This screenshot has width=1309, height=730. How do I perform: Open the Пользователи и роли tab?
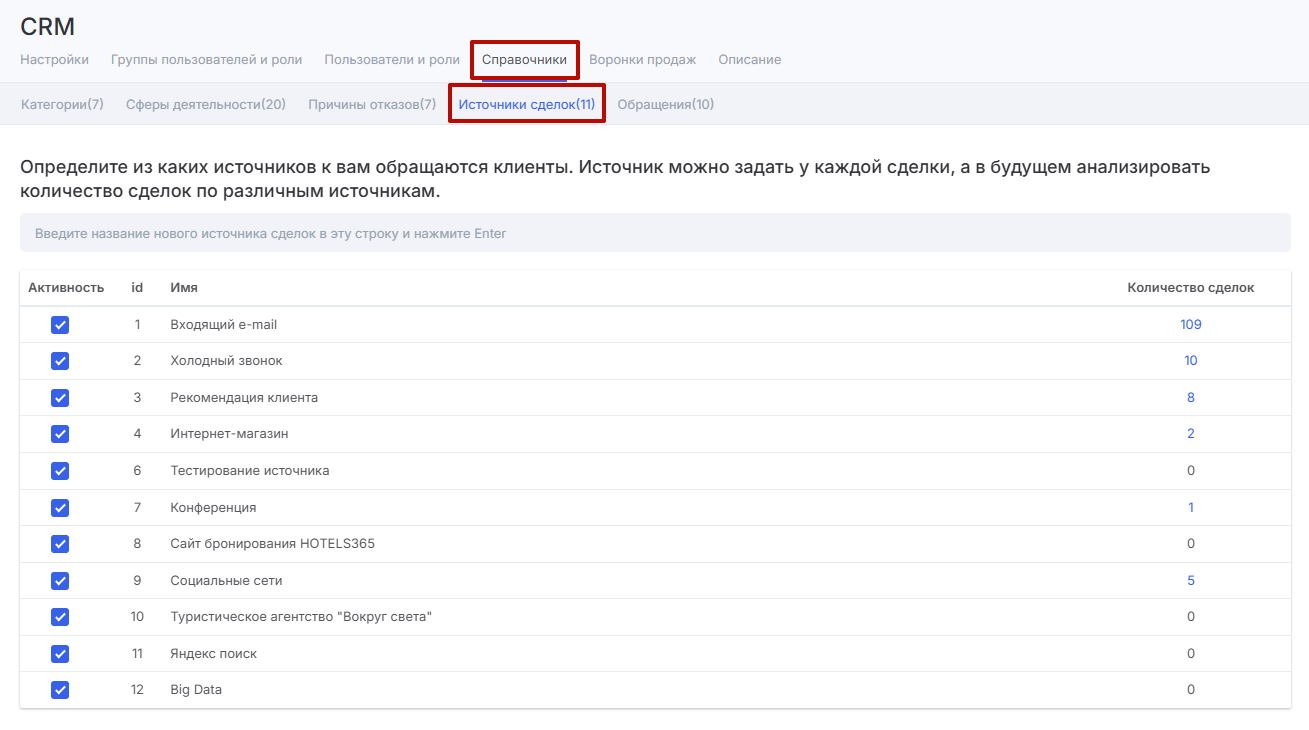click(392, 60)
